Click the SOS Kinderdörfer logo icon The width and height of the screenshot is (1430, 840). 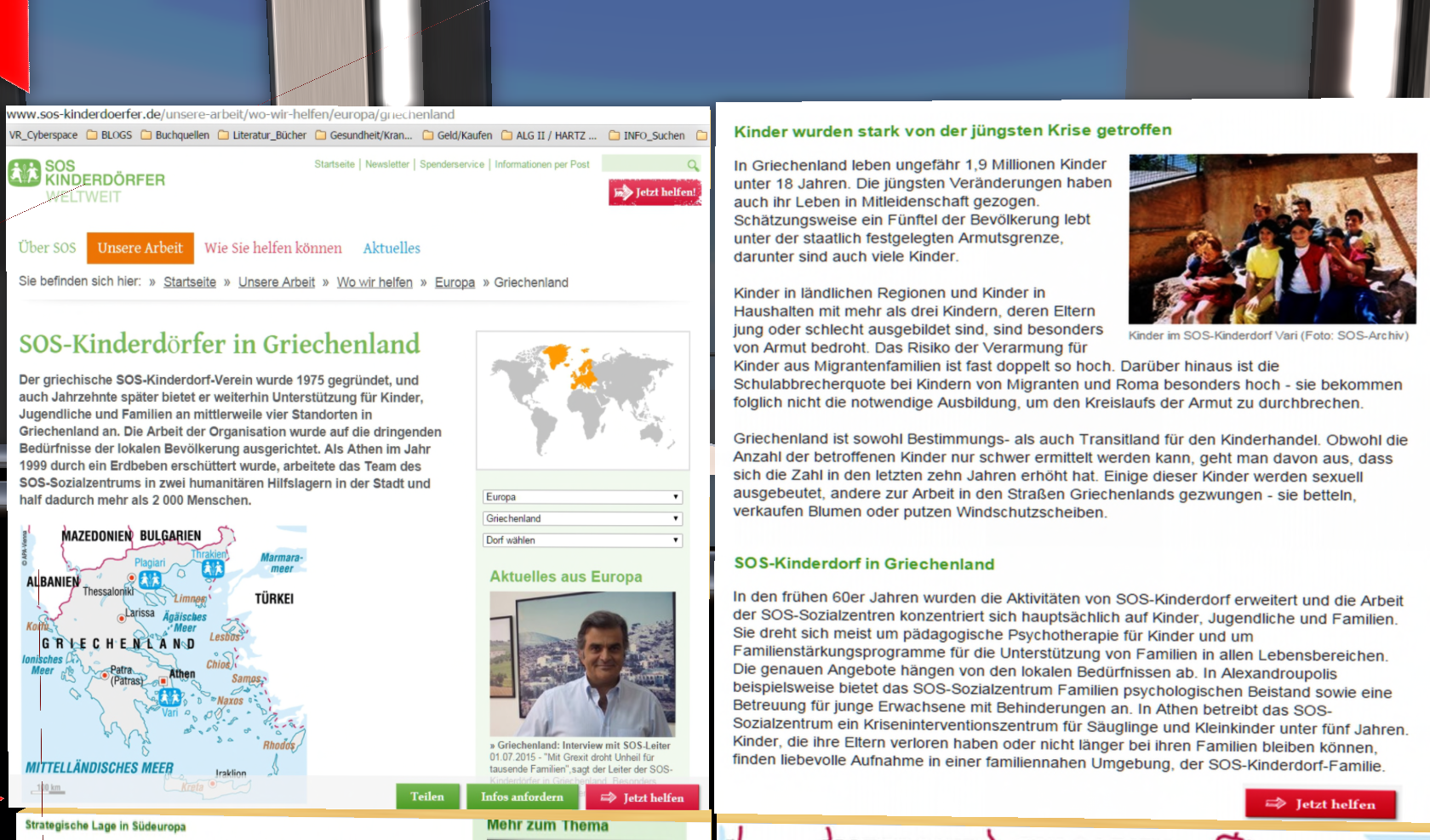(x=24, y=173)
